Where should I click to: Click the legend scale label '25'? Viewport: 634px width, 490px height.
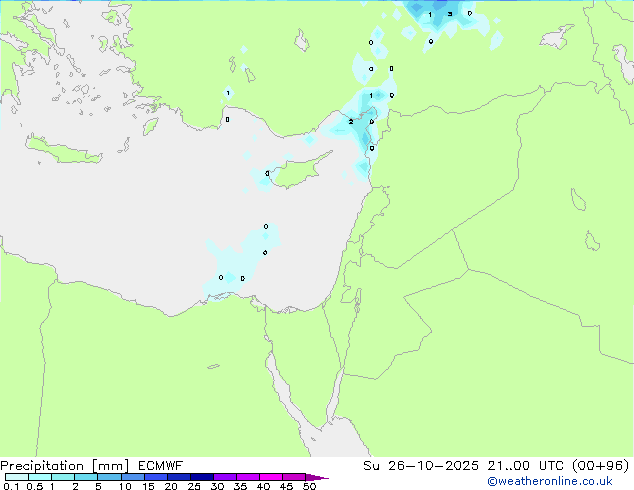194,486
